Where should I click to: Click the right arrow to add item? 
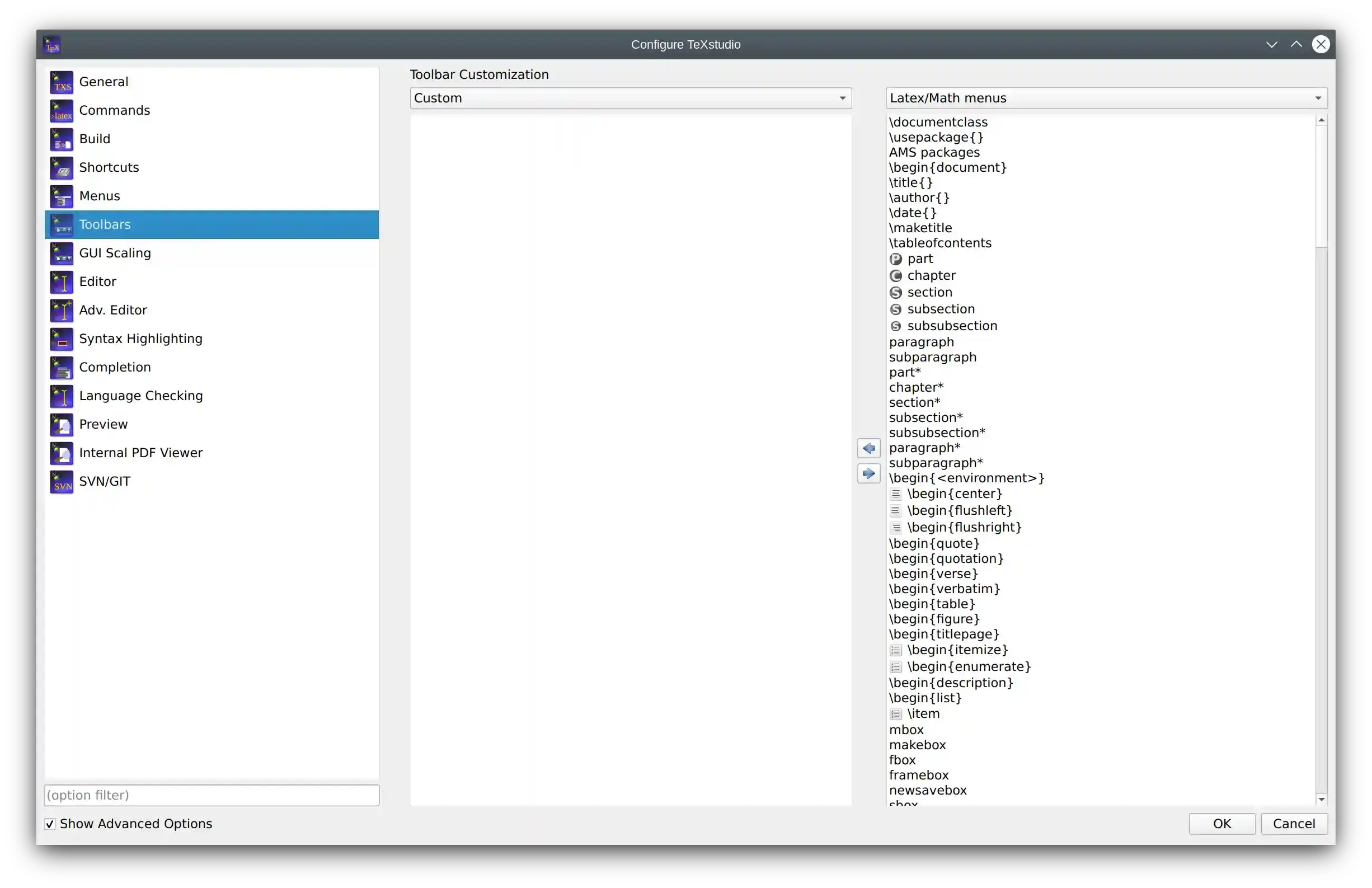click(869, 473)
